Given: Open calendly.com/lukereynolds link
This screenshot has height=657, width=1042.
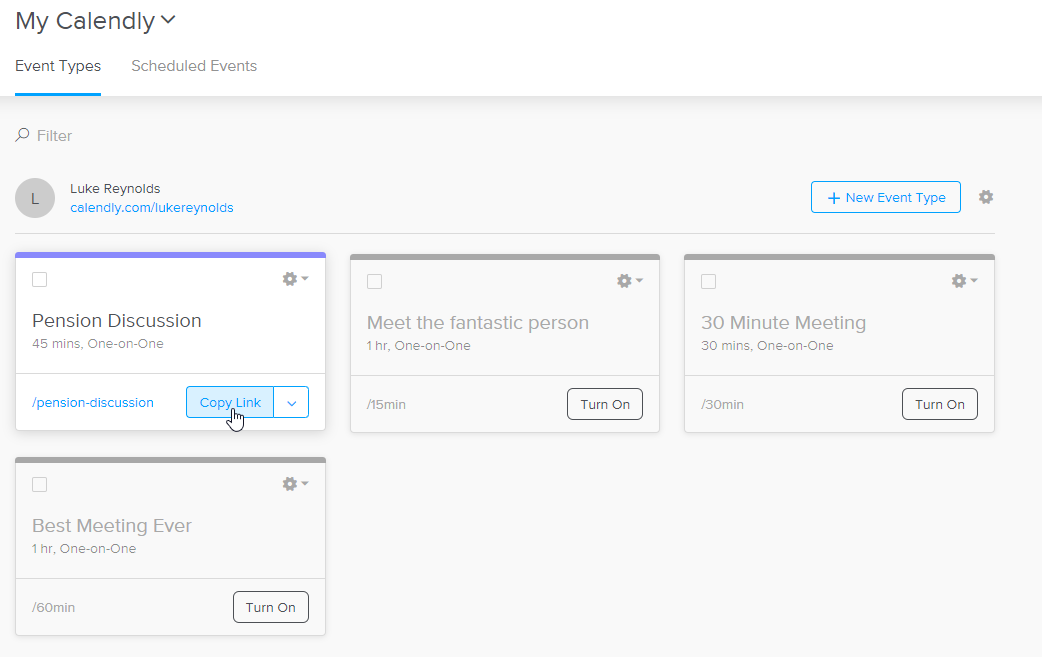Looking at the screenshot, I should point(152,208).
